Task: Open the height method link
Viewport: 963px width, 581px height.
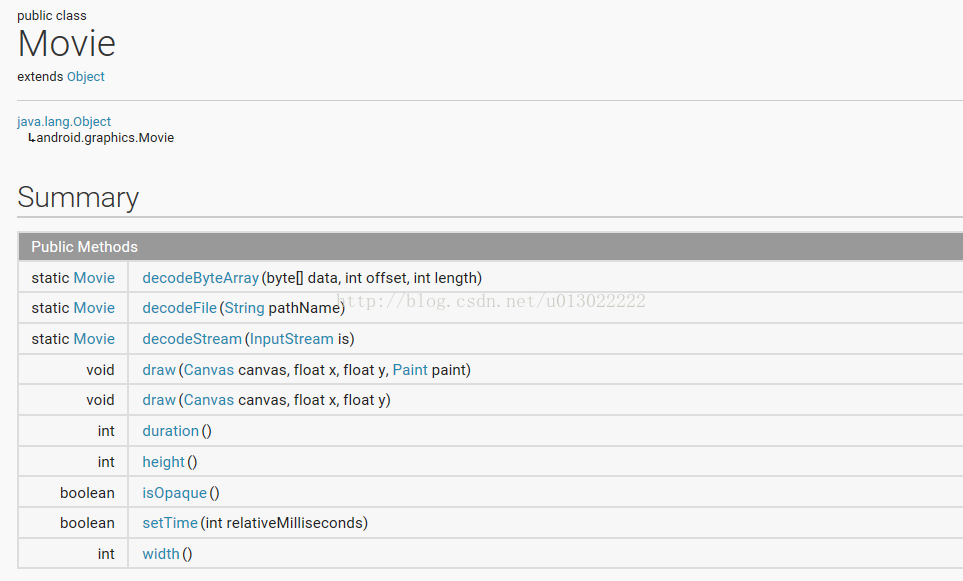Action: [x=163, y=462]
